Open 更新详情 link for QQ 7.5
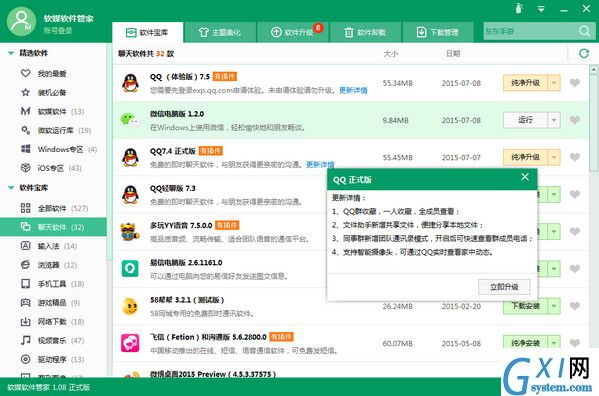The width and height of the screenshot is (599, 396). [353, 90]
